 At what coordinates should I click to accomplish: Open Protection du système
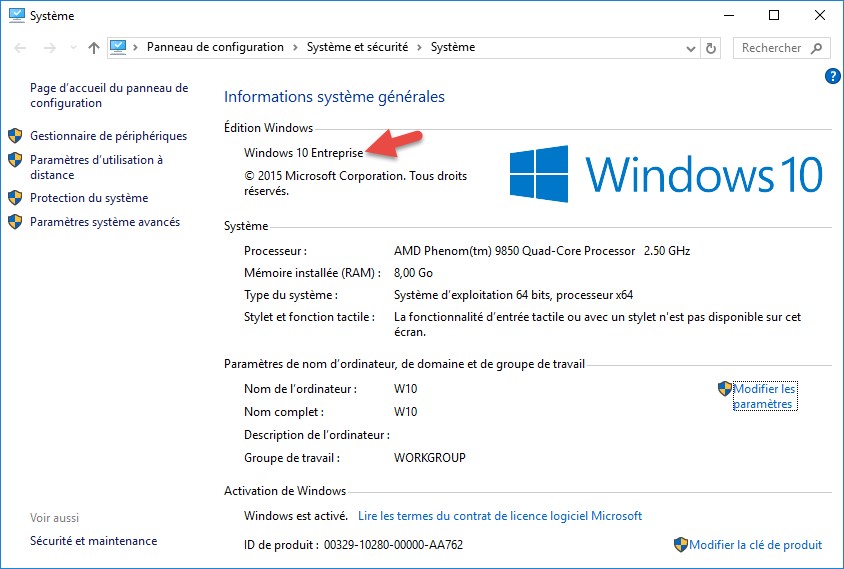(x=89, y=198)
